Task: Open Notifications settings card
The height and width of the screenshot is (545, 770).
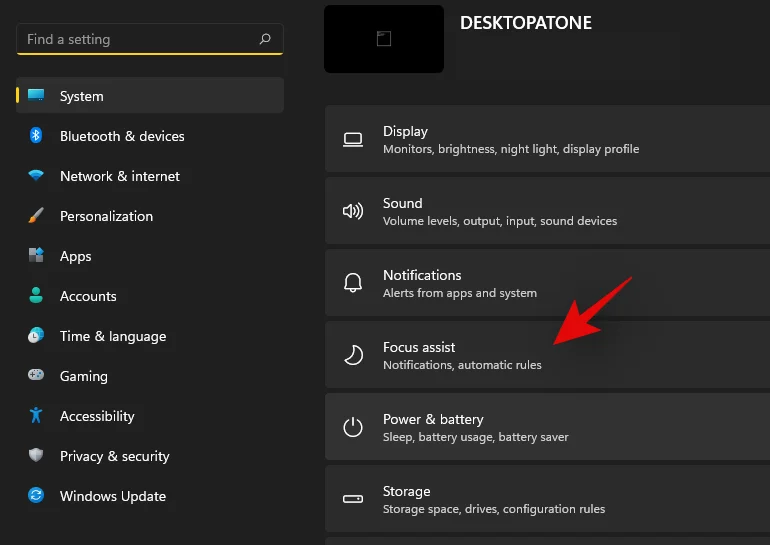Action: [547, 283]
